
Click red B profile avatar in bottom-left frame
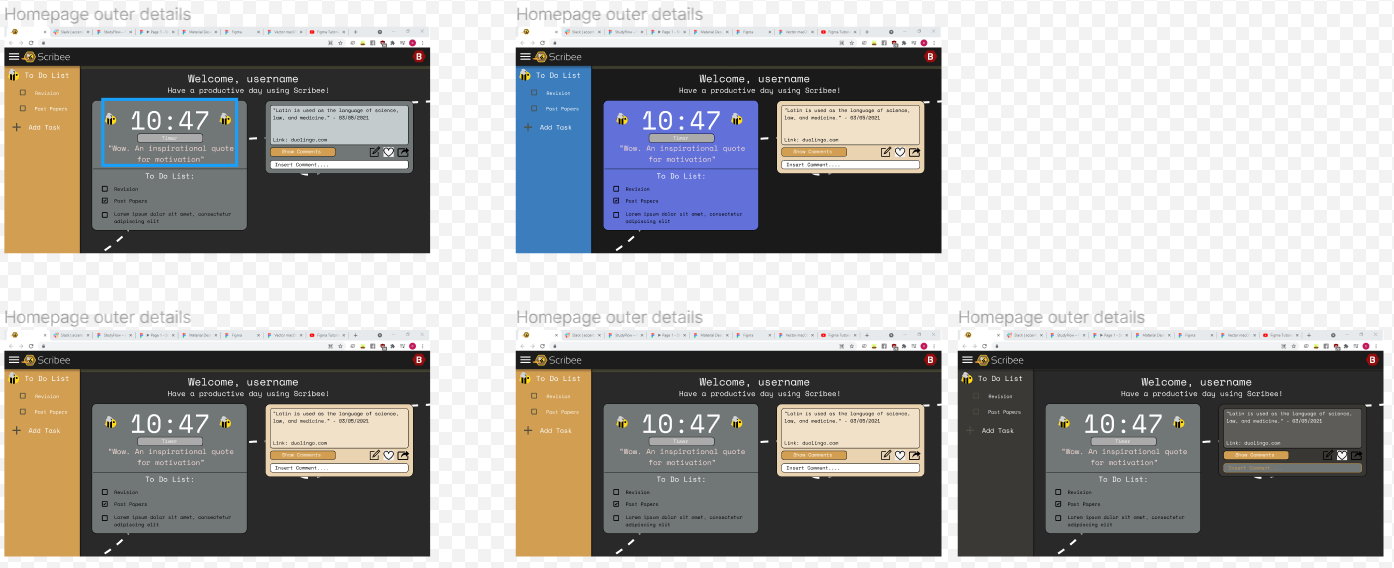[x=419, y=360]
